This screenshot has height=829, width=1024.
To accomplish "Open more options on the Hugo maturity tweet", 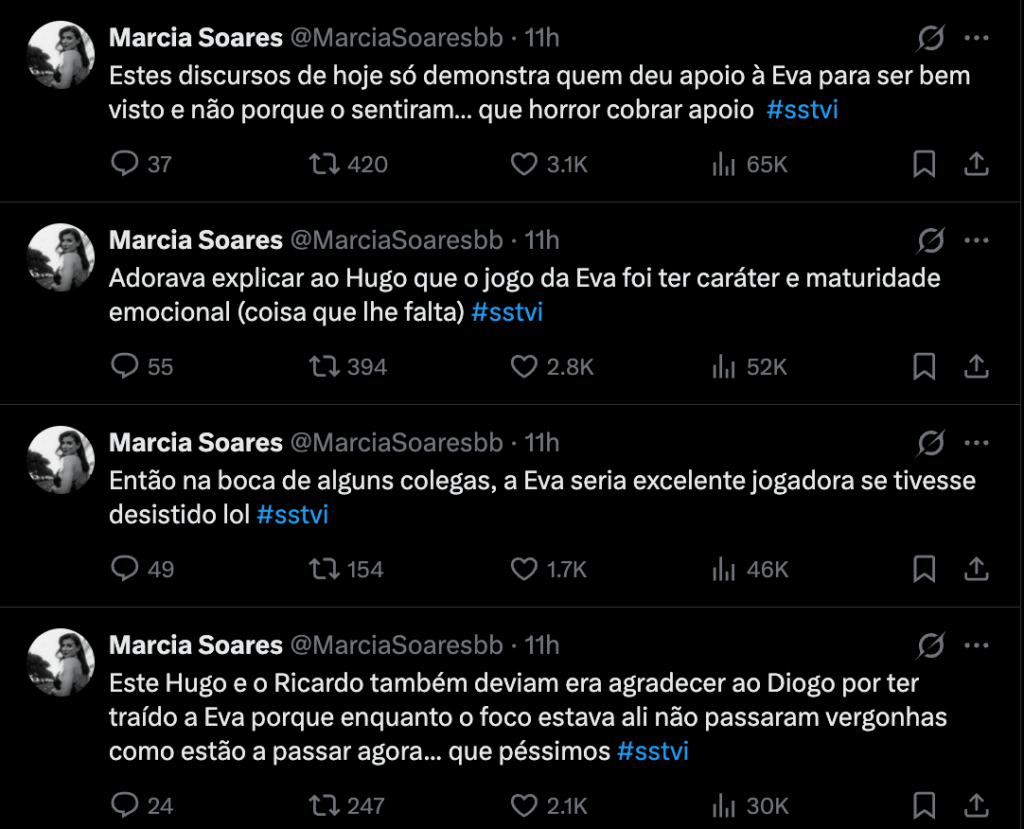I will tap(976, 241).
